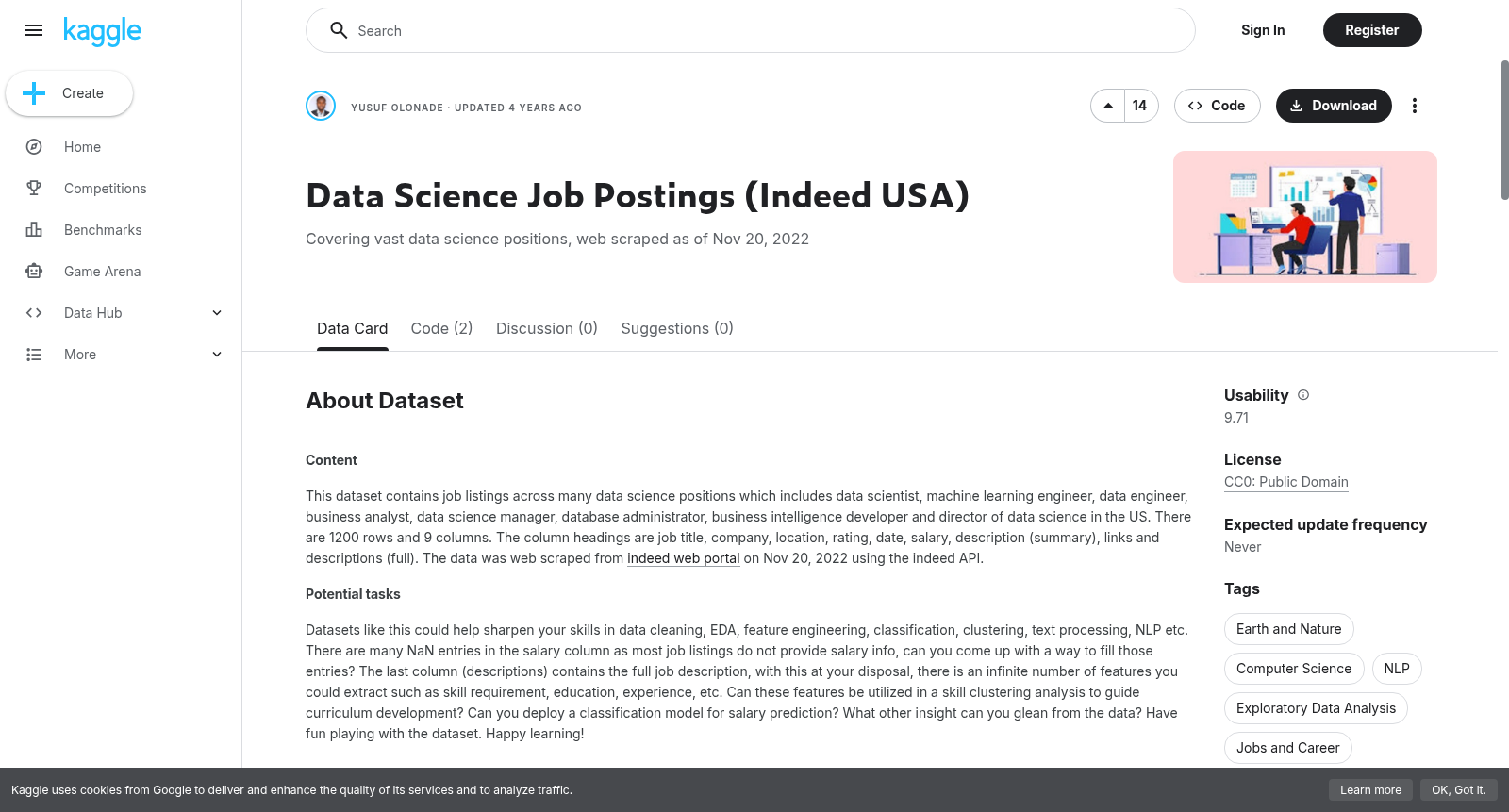Expand the Data Hub chevron

[x=217, y=313]
